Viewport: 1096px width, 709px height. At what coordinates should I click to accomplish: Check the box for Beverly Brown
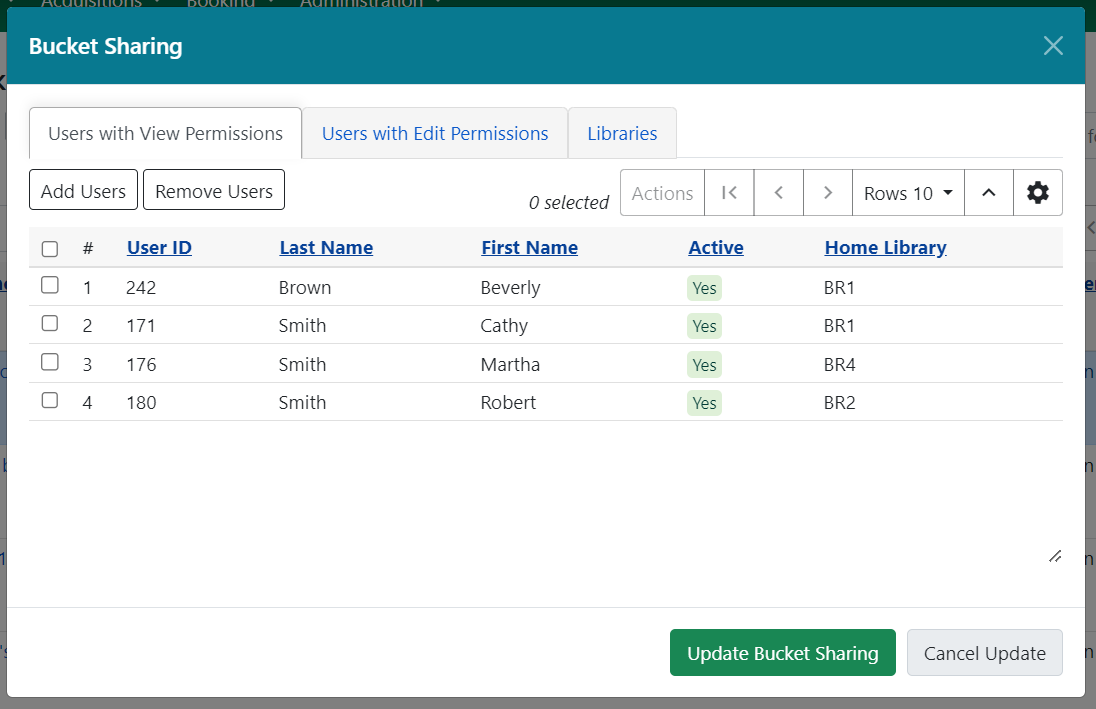(x=50, y=286)
